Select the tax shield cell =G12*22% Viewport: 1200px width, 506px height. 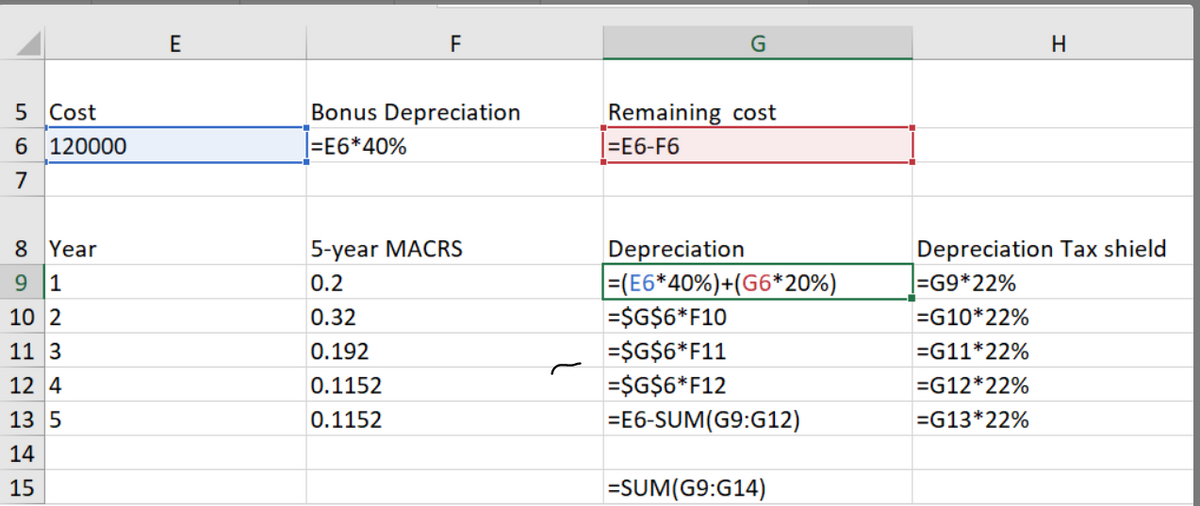[1057, 386]
